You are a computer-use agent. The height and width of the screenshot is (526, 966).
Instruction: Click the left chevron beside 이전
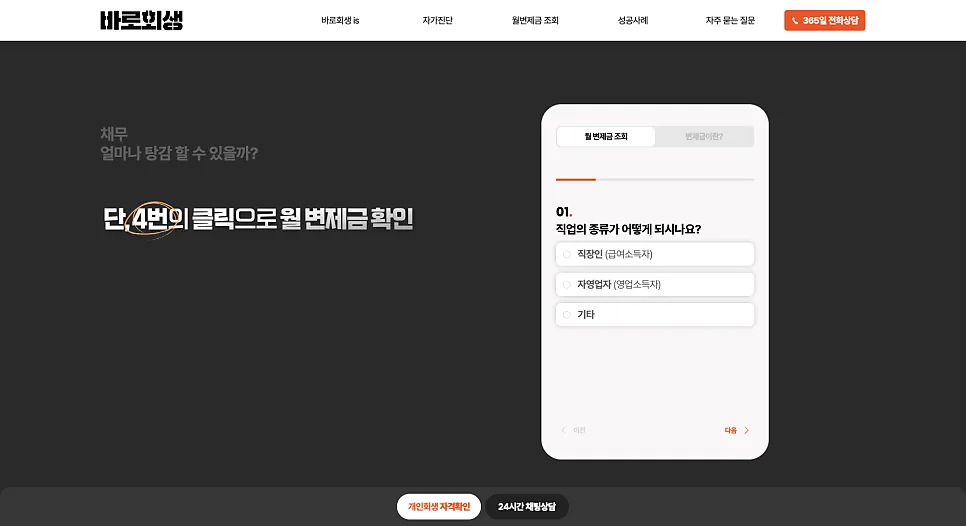click(x=563, y=430)
